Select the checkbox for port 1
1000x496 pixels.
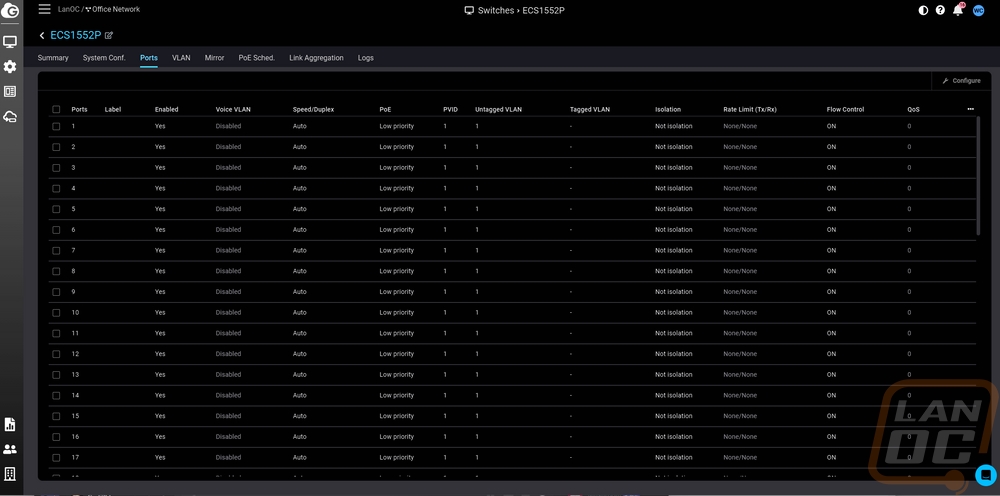[56, 126]
